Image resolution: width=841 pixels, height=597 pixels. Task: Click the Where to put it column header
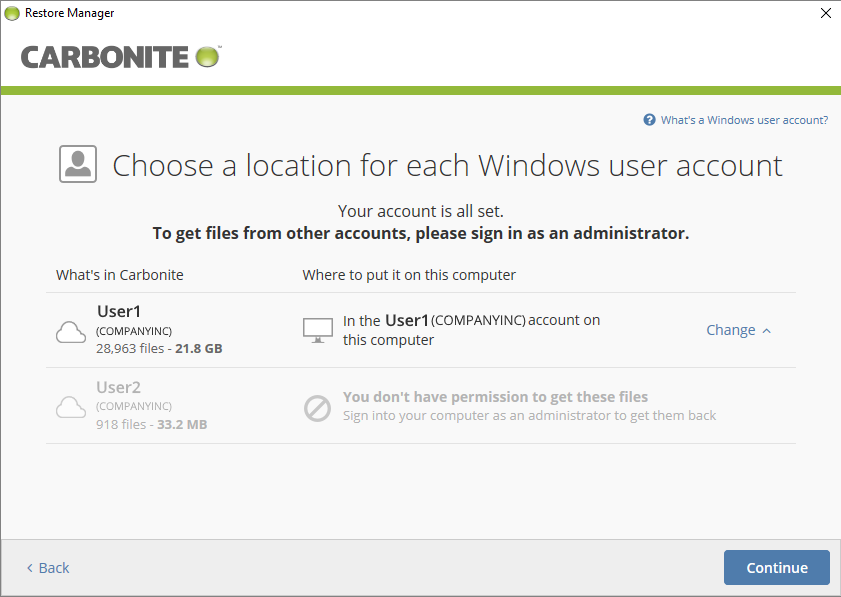pos(409,274)
